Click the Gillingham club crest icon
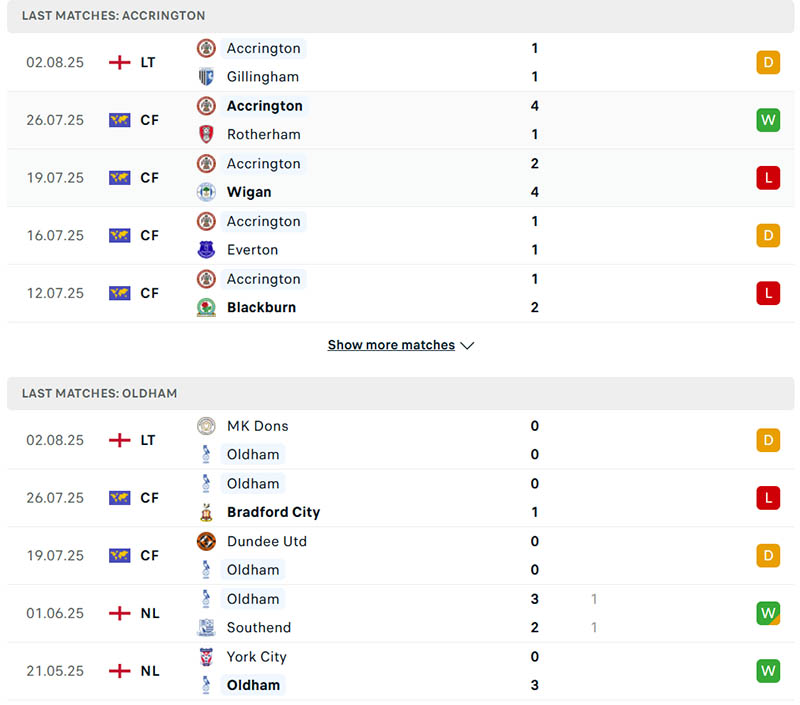Viewport: 800px width, 705px height. coord(206,77)
